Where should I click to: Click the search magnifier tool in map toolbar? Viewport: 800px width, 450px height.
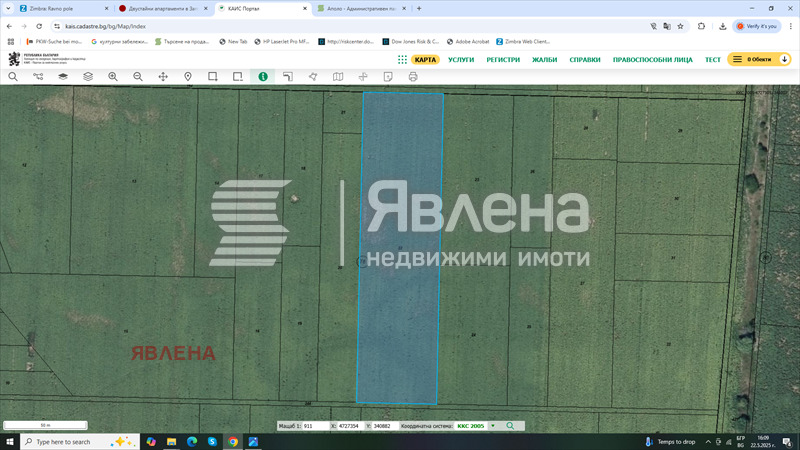[13, 76]
